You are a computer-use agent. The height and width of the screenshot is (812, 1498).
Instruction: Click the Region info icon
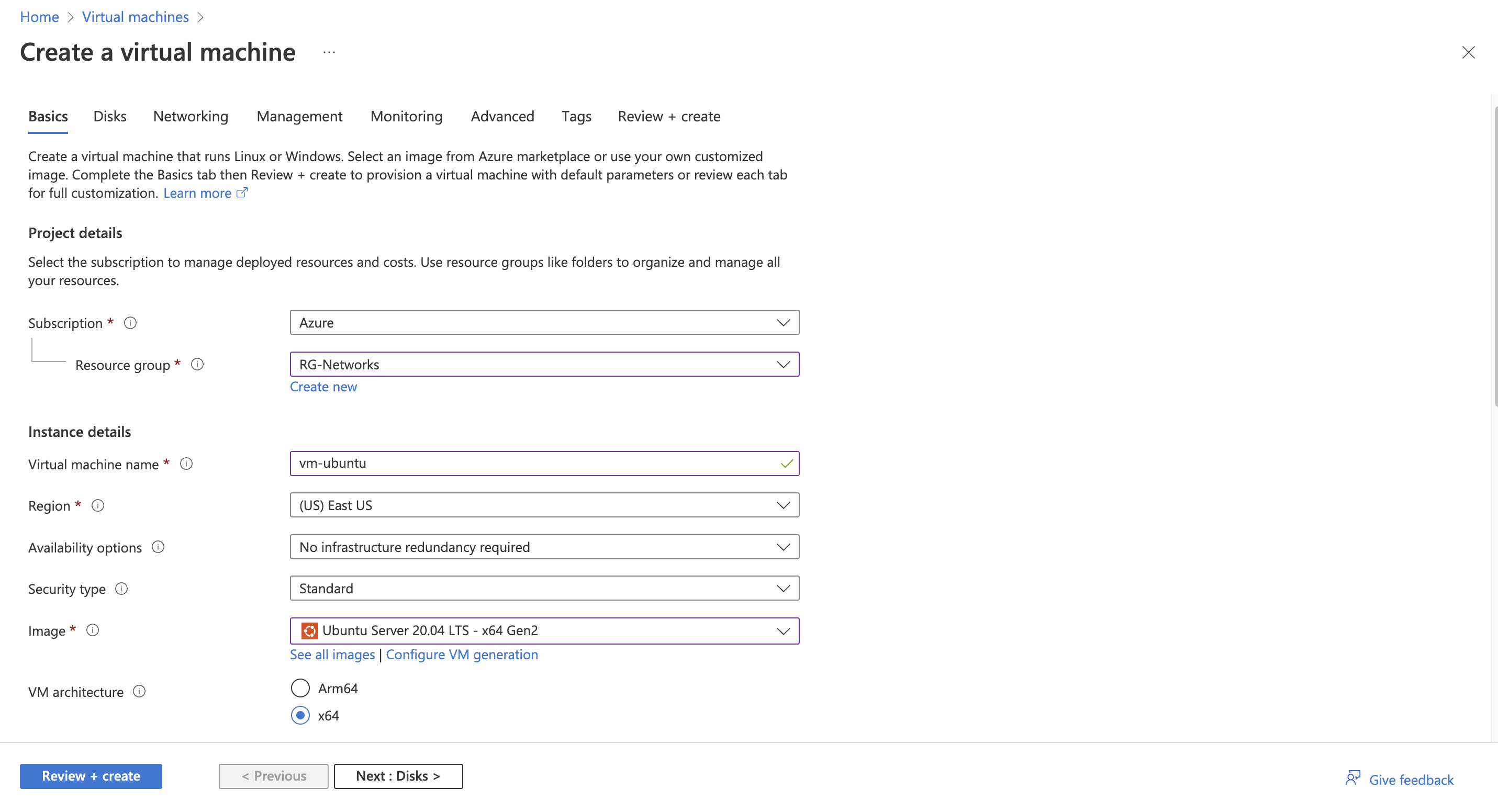click(x=98, y=506)
